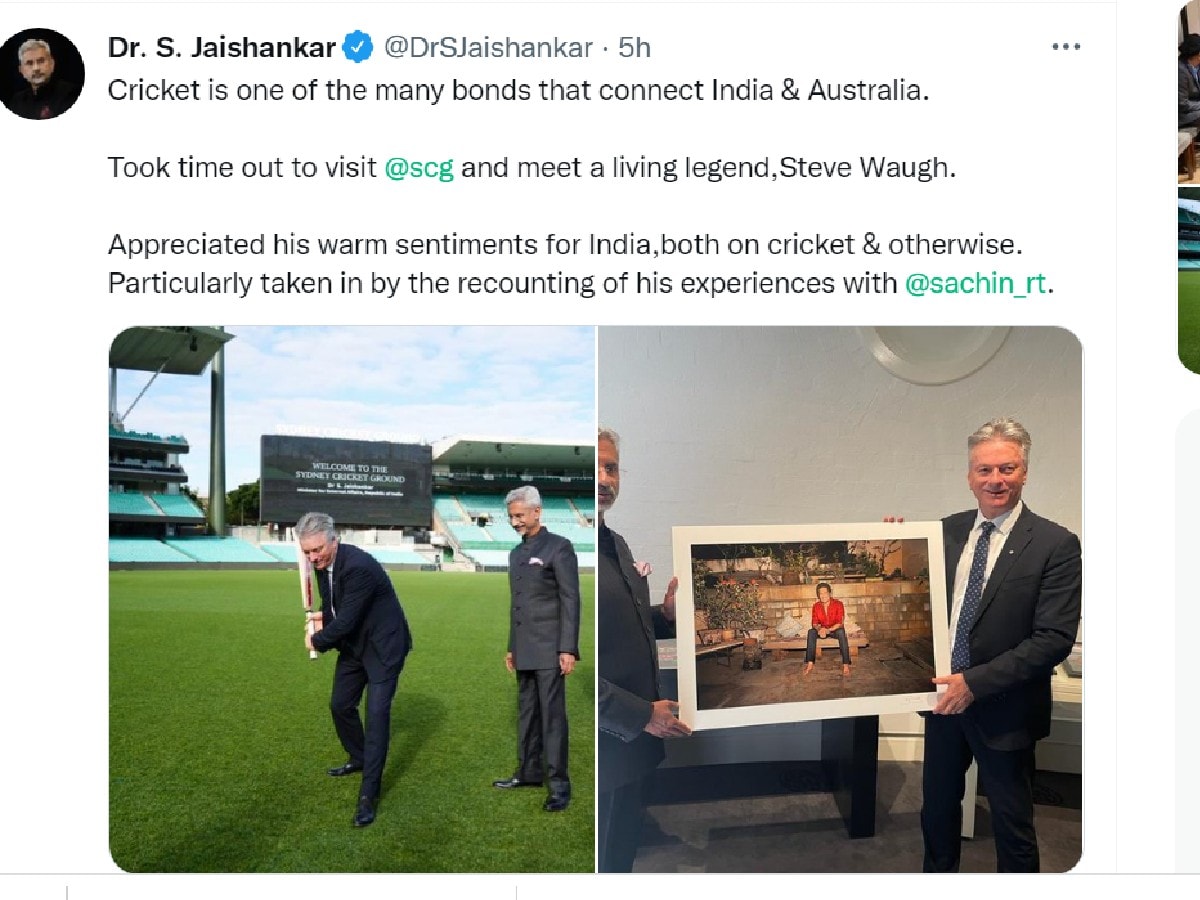Image resolution: width=1200 pixels, height=900 pixels.
Task: Open the 5h timestamp permalink
Action: click(x=635, y=47)
